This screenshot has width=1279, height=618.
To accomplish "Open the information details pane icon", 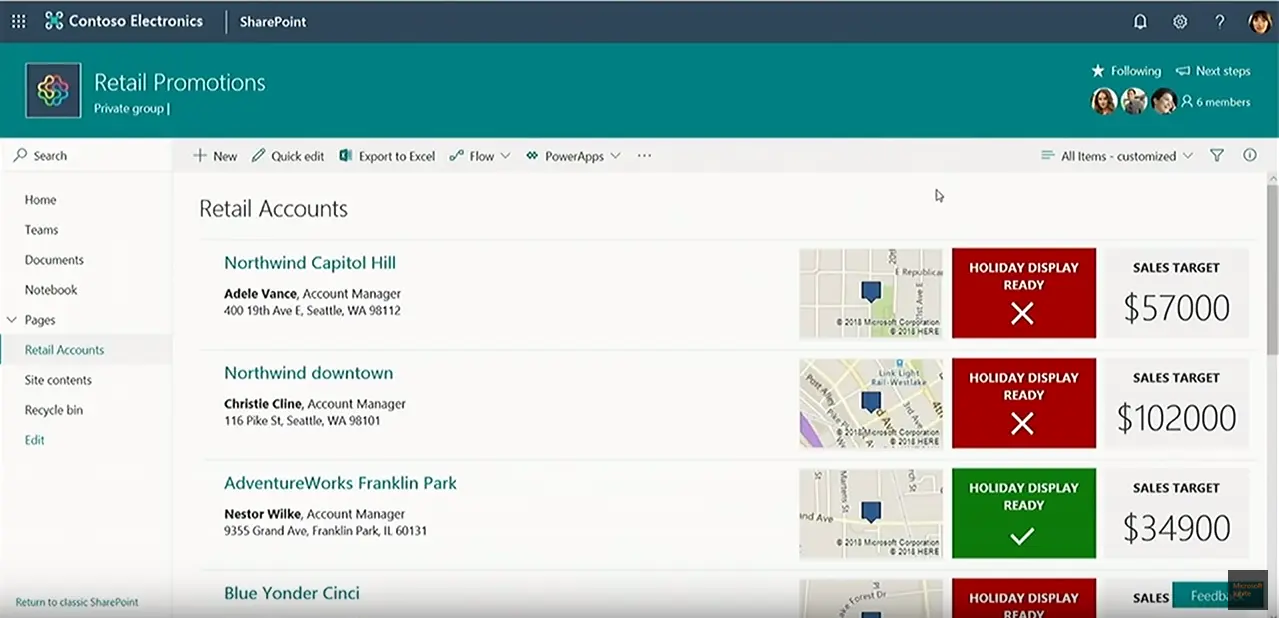I will (1249, 156).
